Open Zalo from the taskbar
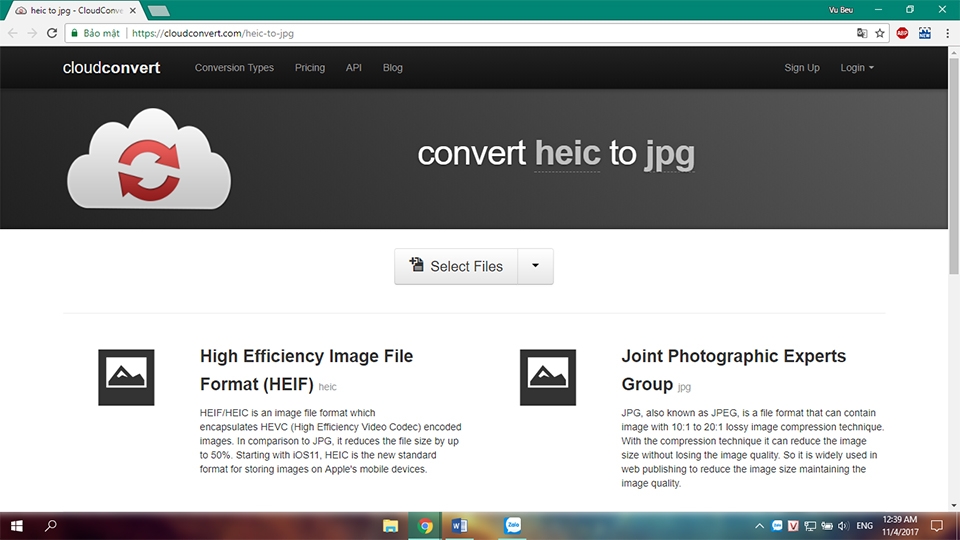This screenshot has height=540, width=960. (x=513, y=525)
